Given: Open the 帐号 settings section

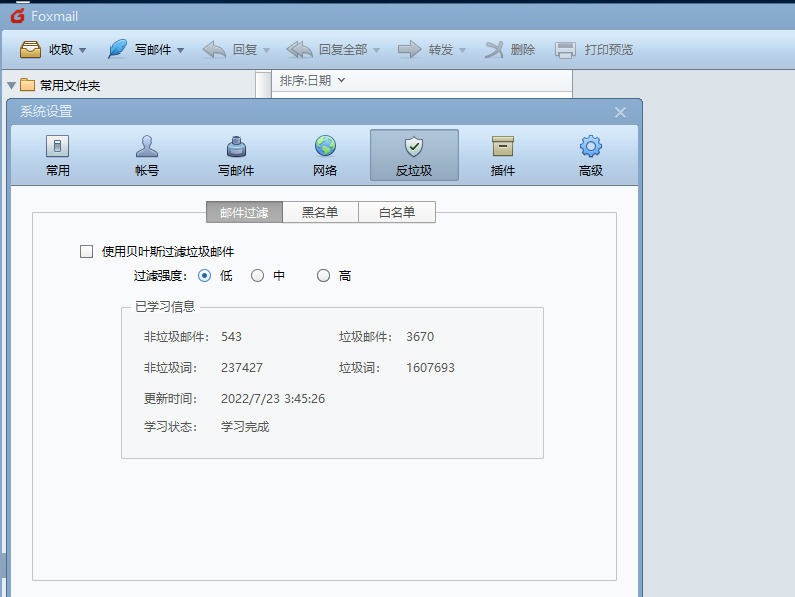Looking at the screenshot, I should (147, 155).
